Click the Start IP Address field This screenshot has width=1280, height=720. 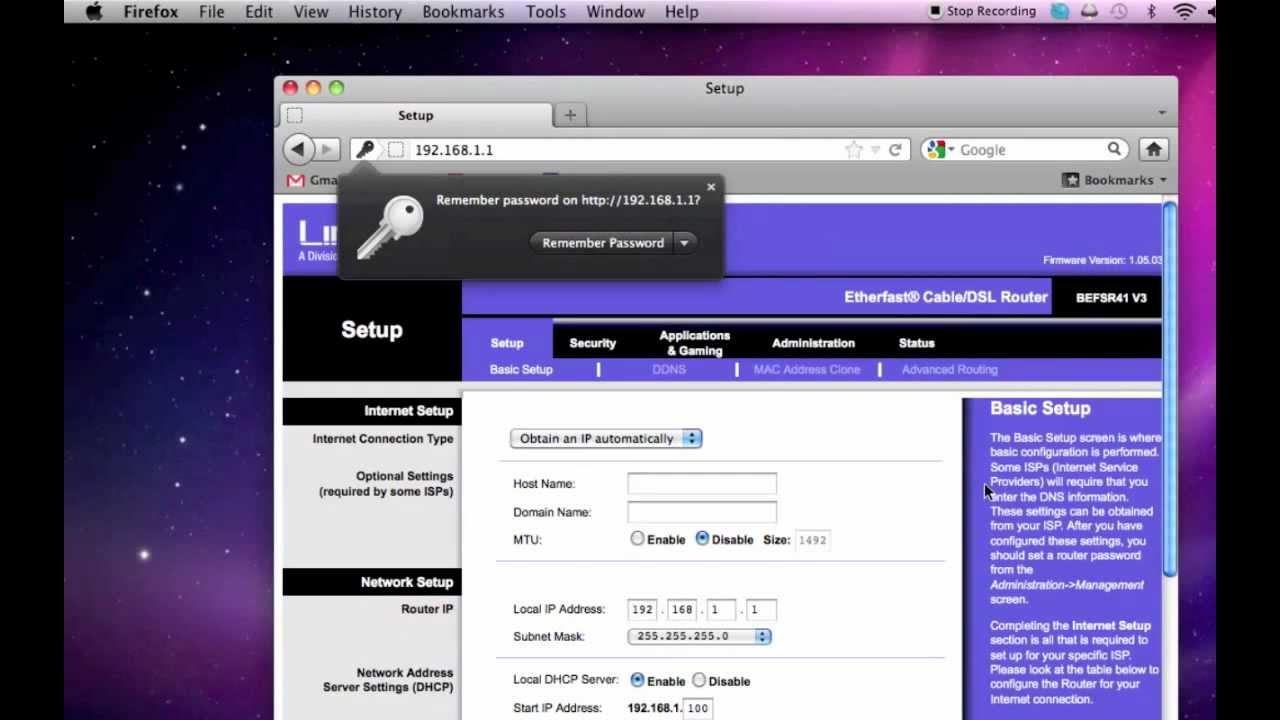click(697, 708)
